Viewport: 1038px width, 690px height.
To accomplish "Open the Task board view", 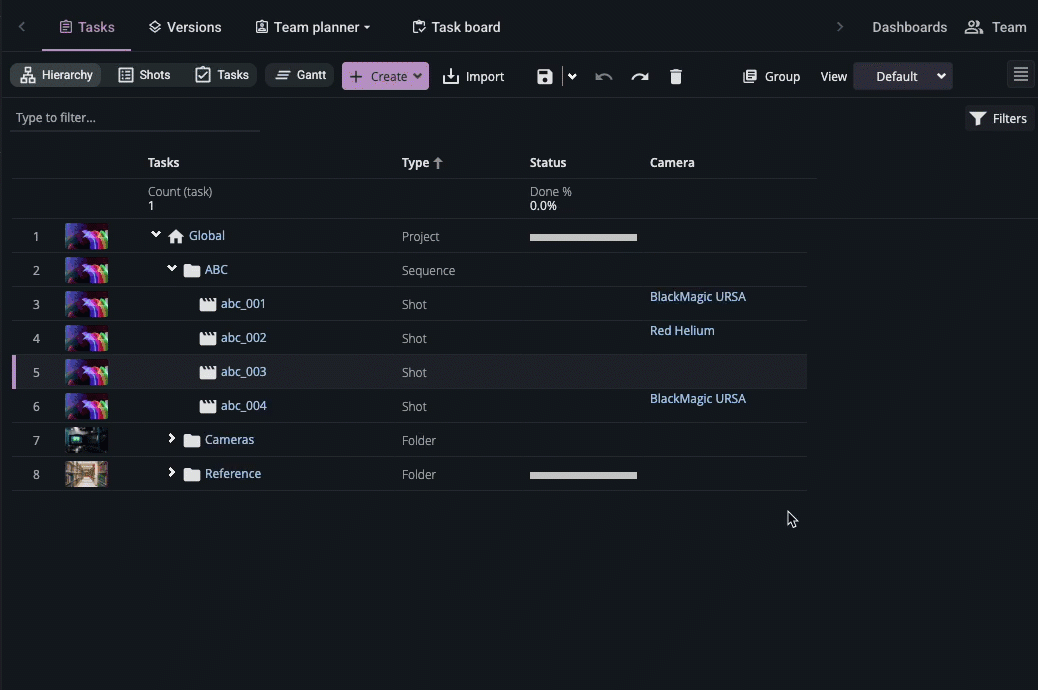I will pyautogui.click(x=456, y=27).
